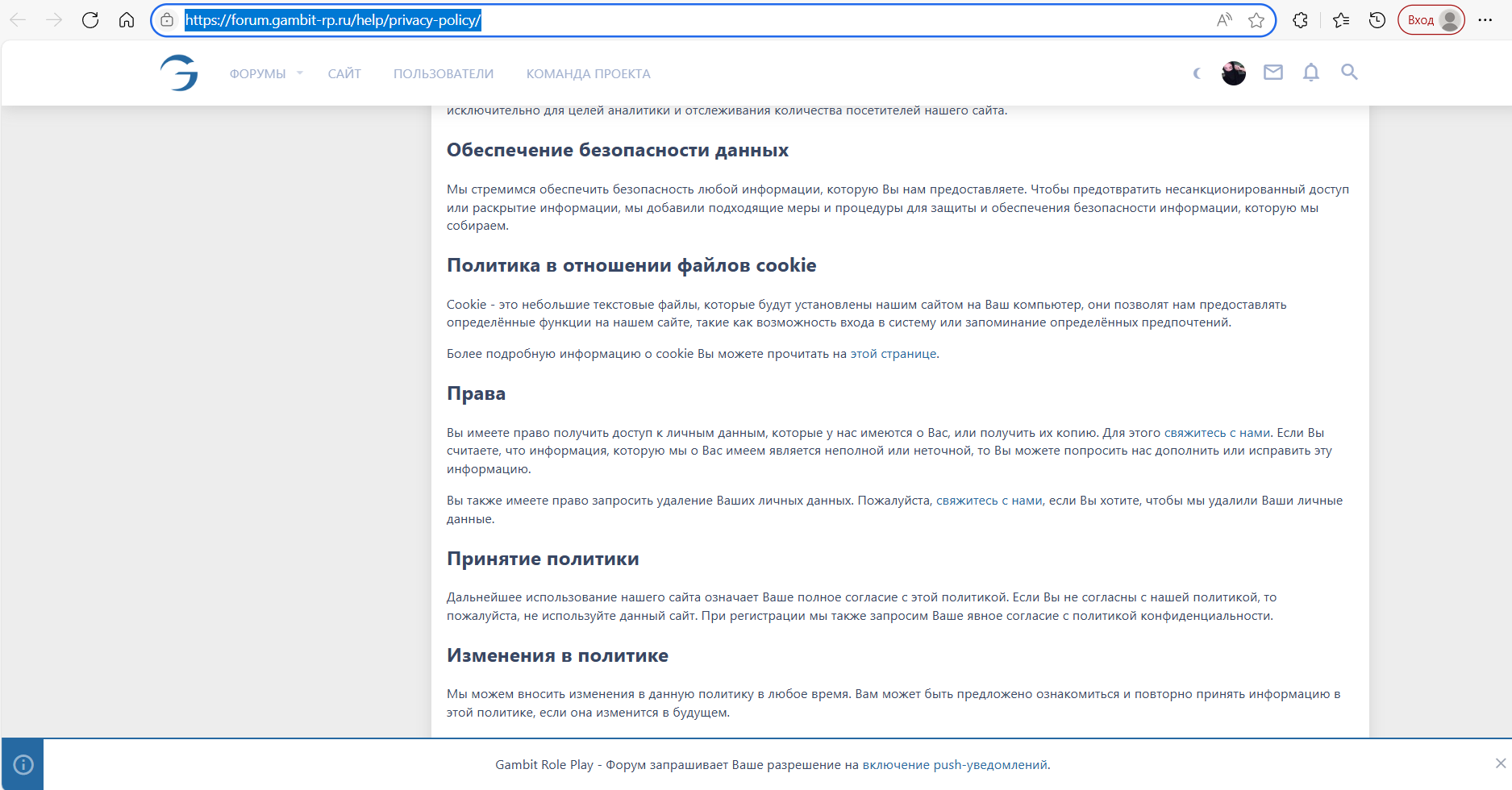Open the КОМАНДА ПРОЕКТА menu item

tap(589, 73)
